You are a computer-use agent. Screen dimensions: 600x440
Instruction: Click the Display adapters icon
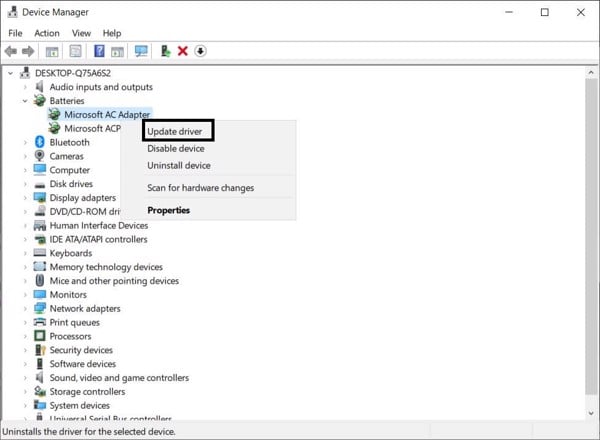click(x=40, y=197)
